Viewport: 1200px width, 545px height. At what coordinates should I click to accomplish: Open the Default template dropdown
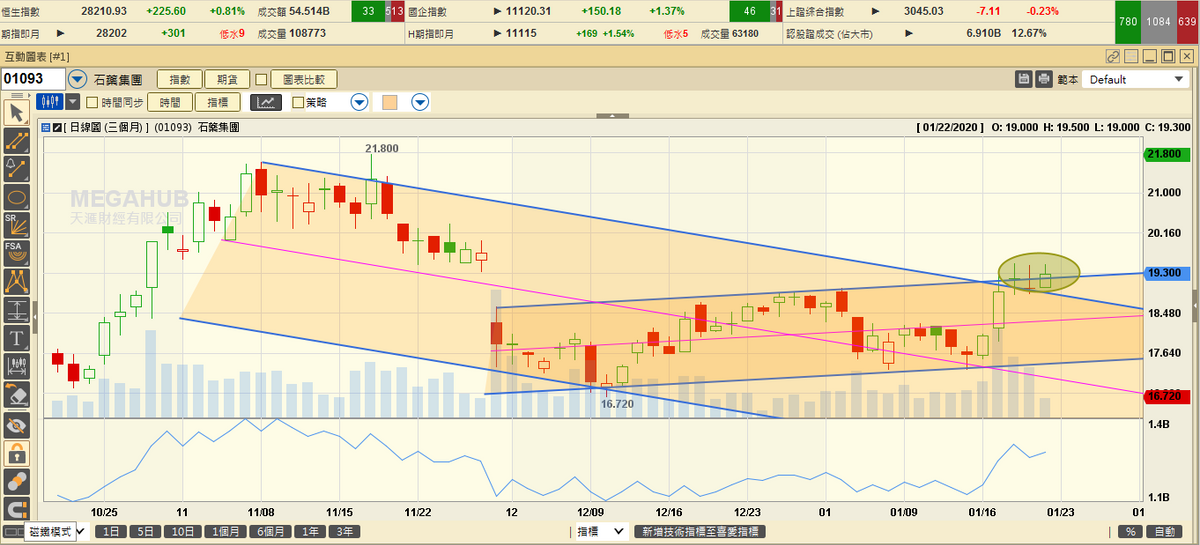coord(1135,79)
